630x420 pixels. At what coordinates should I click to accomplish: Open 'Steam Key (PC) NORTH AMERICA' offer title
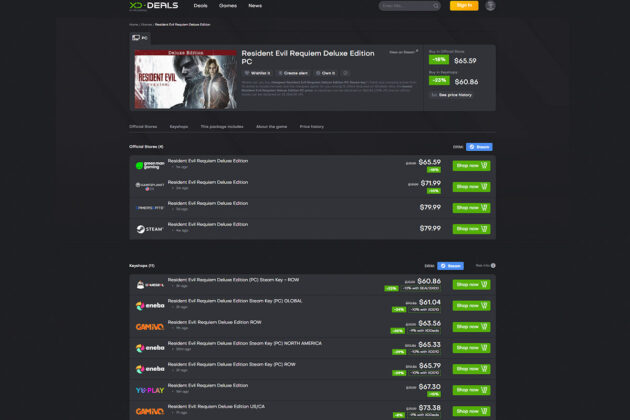245,343
